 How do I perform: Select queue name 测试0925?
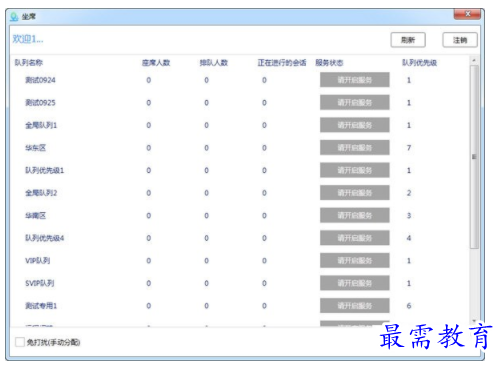(x=40, y=102)
